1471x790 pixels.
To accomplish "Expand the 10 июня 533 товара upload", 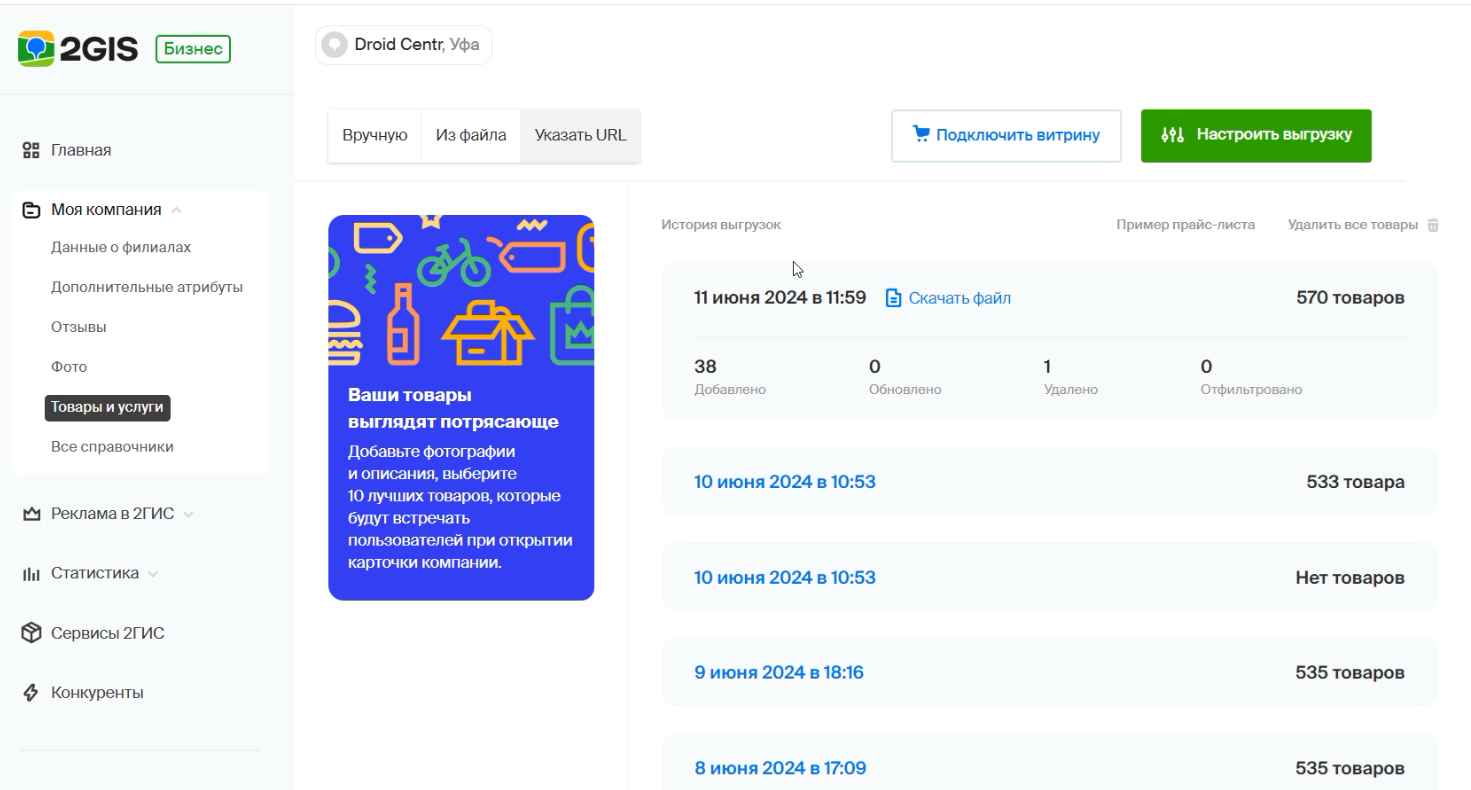I will (1049, 482).
